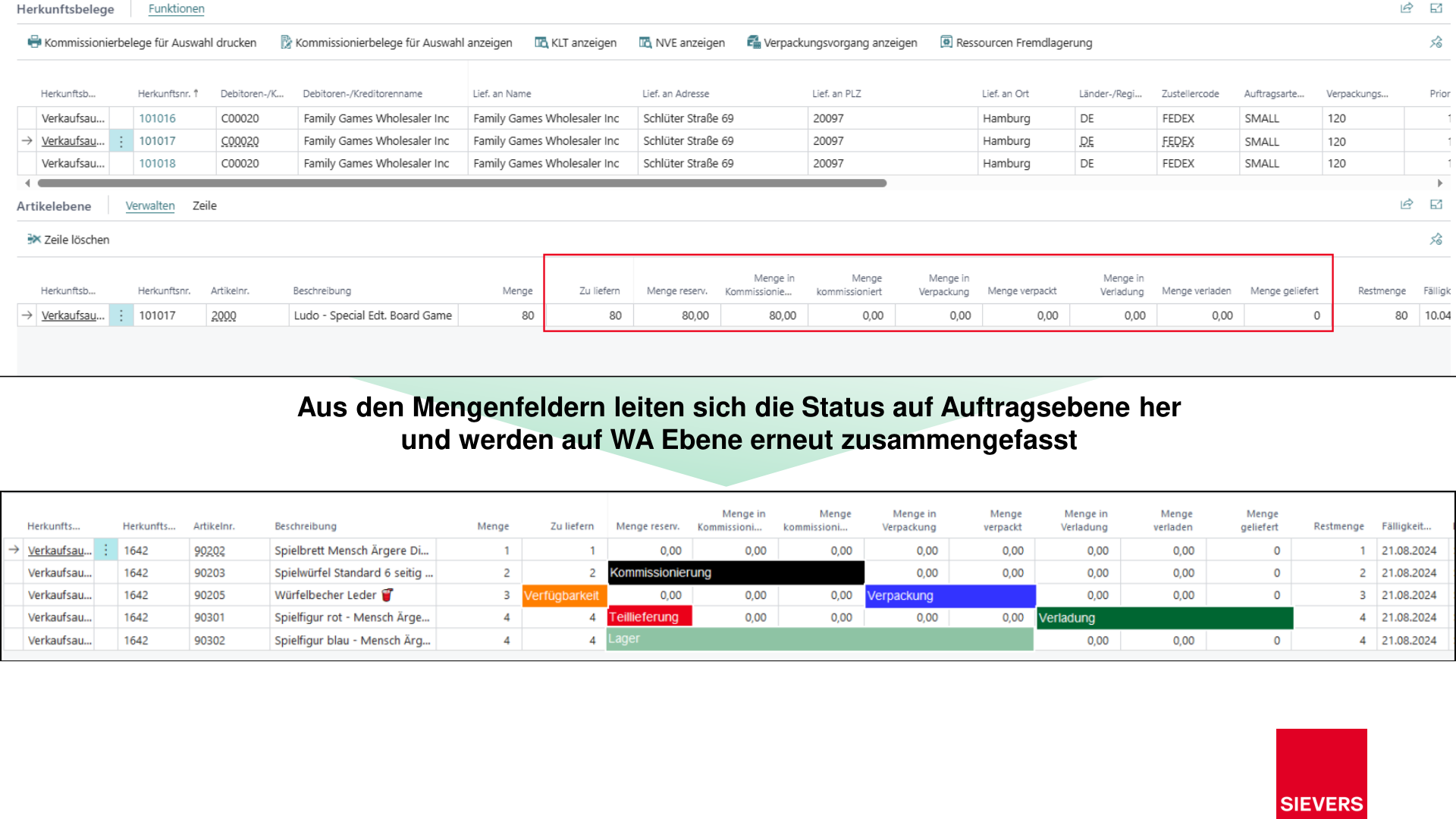The height and width of the screenshot is (819, 1456).
Task: Click the red Teillieferung status cell
Action: coord(650,617)
